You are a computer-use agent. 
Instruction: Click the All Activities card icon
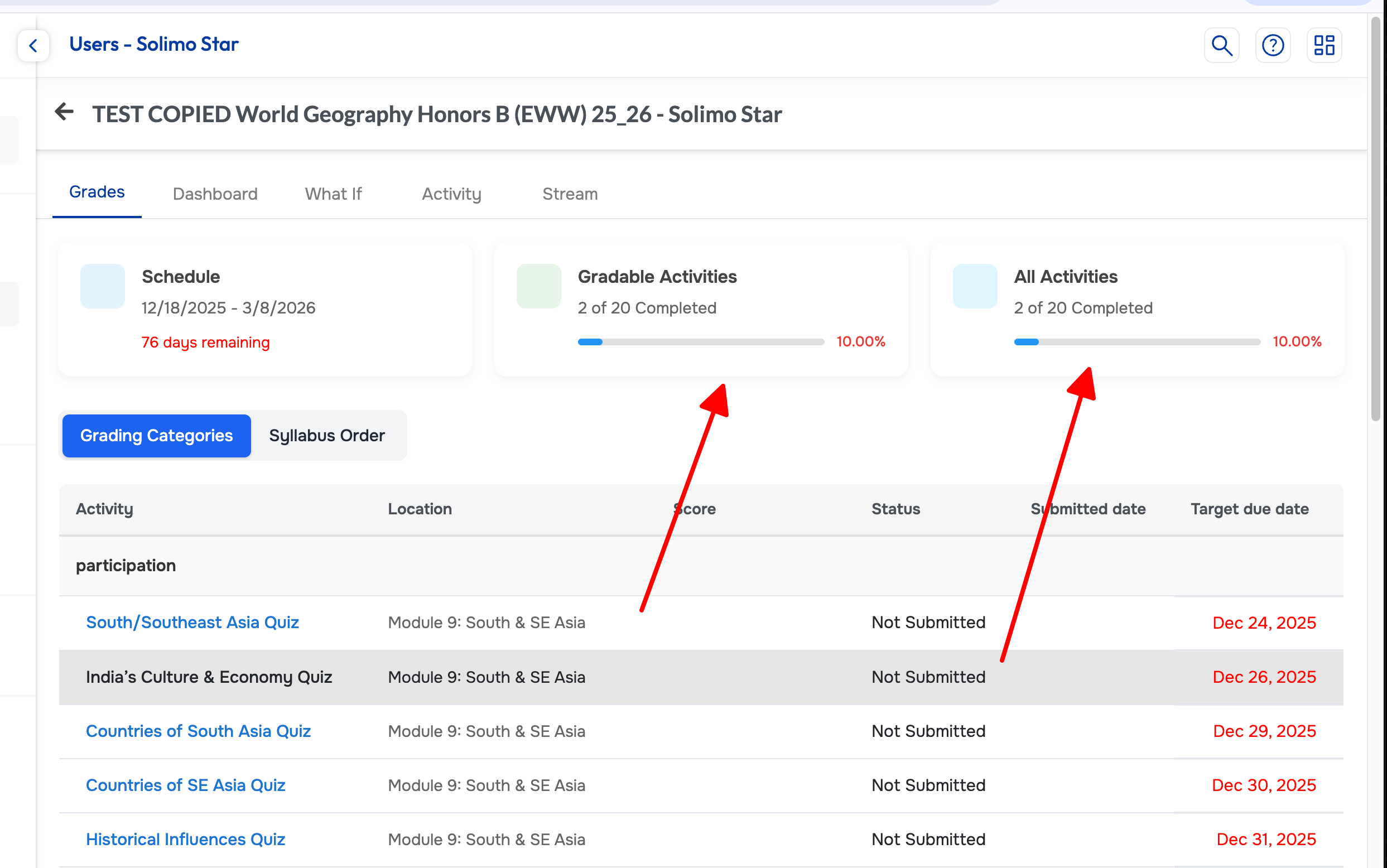point(975,286)
